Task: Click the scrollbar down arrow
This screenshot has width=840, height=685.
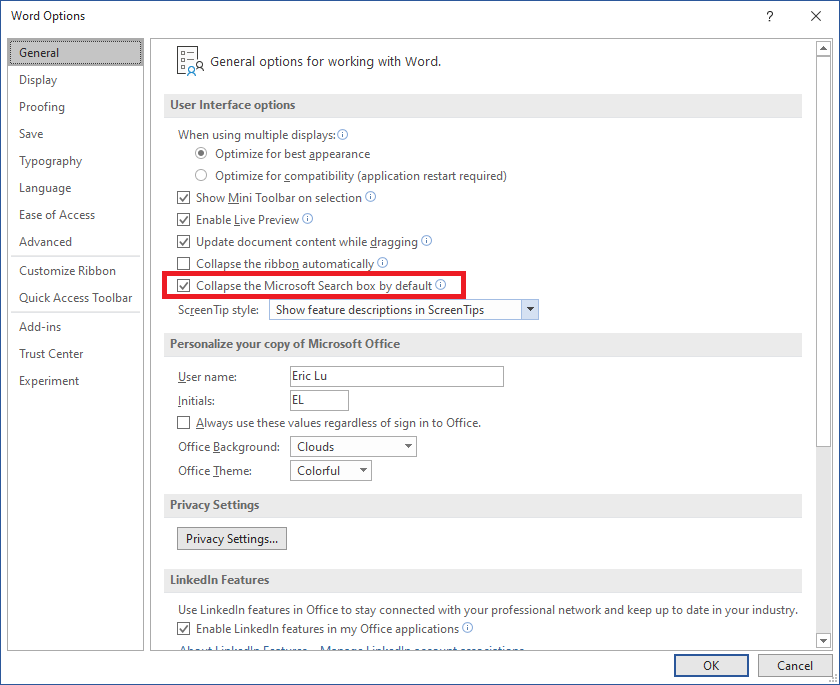Action: pos(823,640)
